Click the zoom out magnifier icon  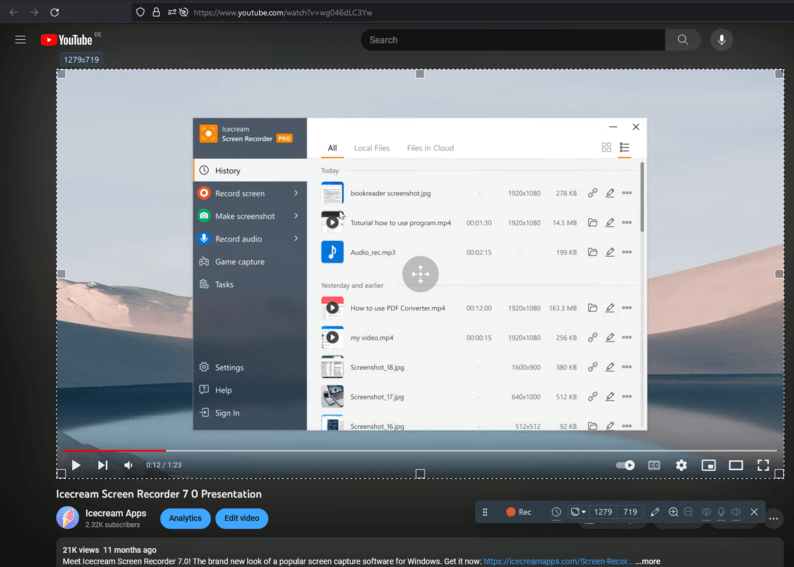688,512
